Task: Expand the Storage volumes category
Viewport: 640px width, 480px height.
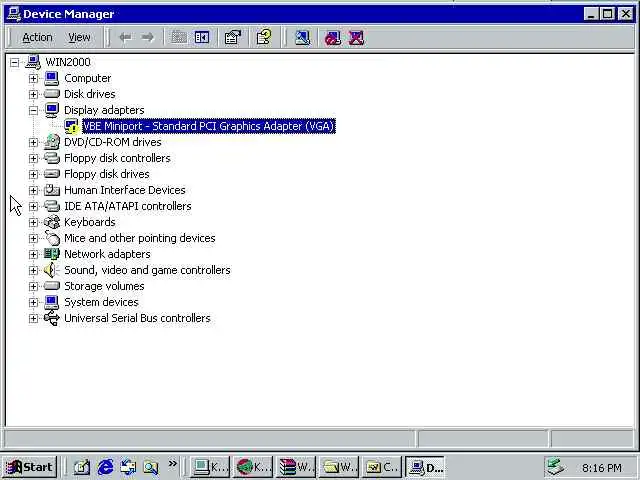Action: click(x=33, y=286)
